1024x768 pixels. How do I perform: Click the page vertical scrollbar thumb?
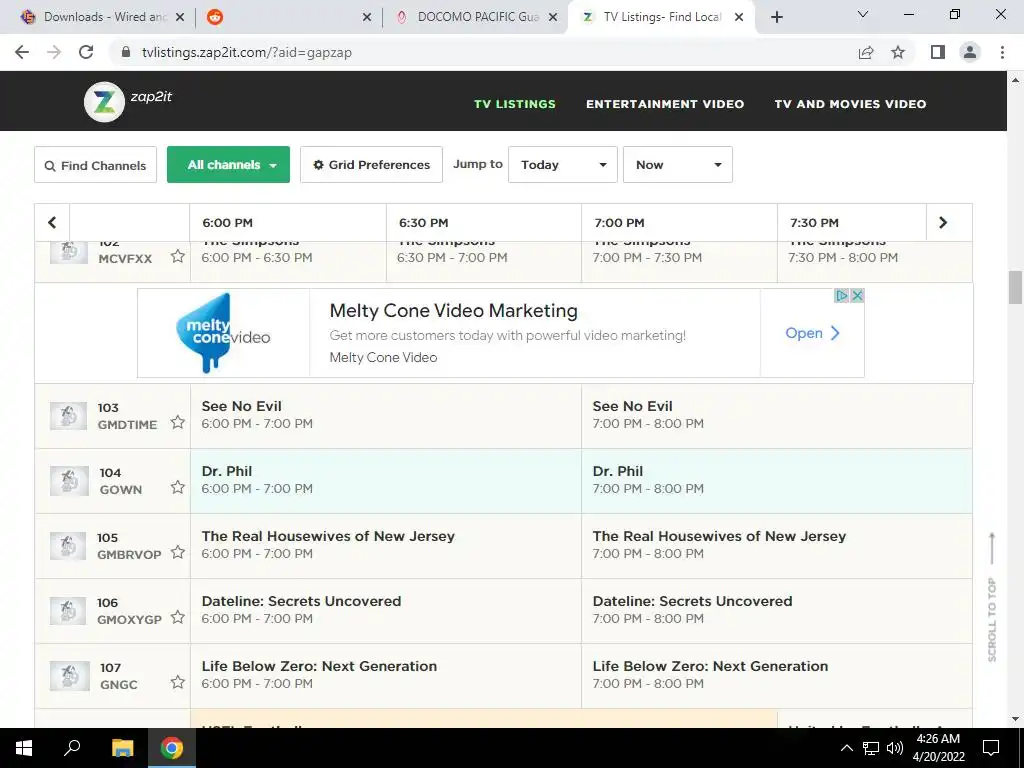point(1015,288)
